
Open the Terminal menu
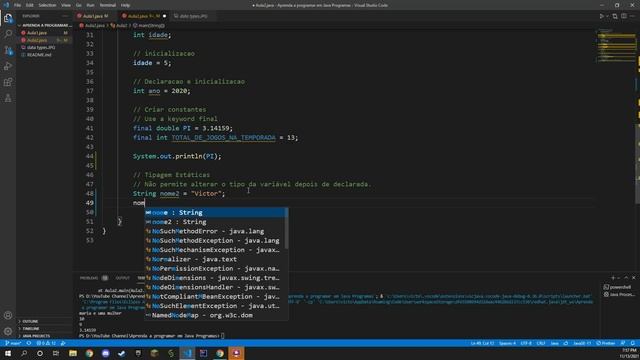coord(107,5)
